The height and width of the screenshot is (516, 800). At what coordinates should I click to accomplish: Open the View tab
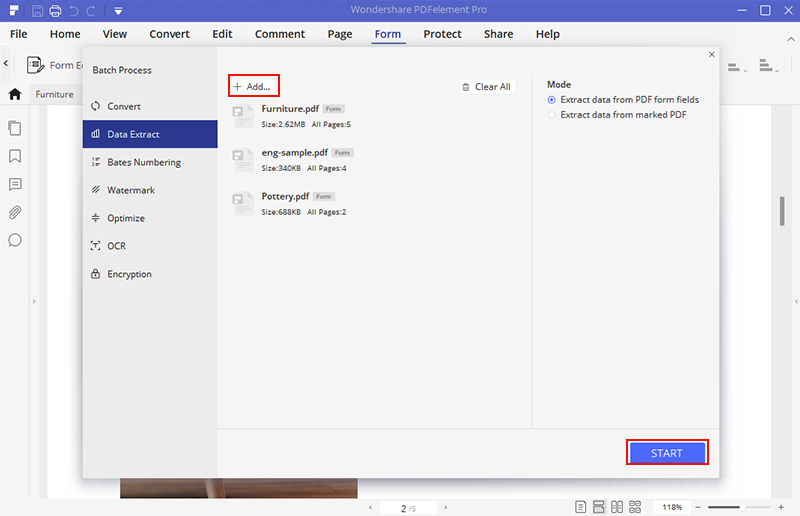pyautogui.click(x=114, y=34)
